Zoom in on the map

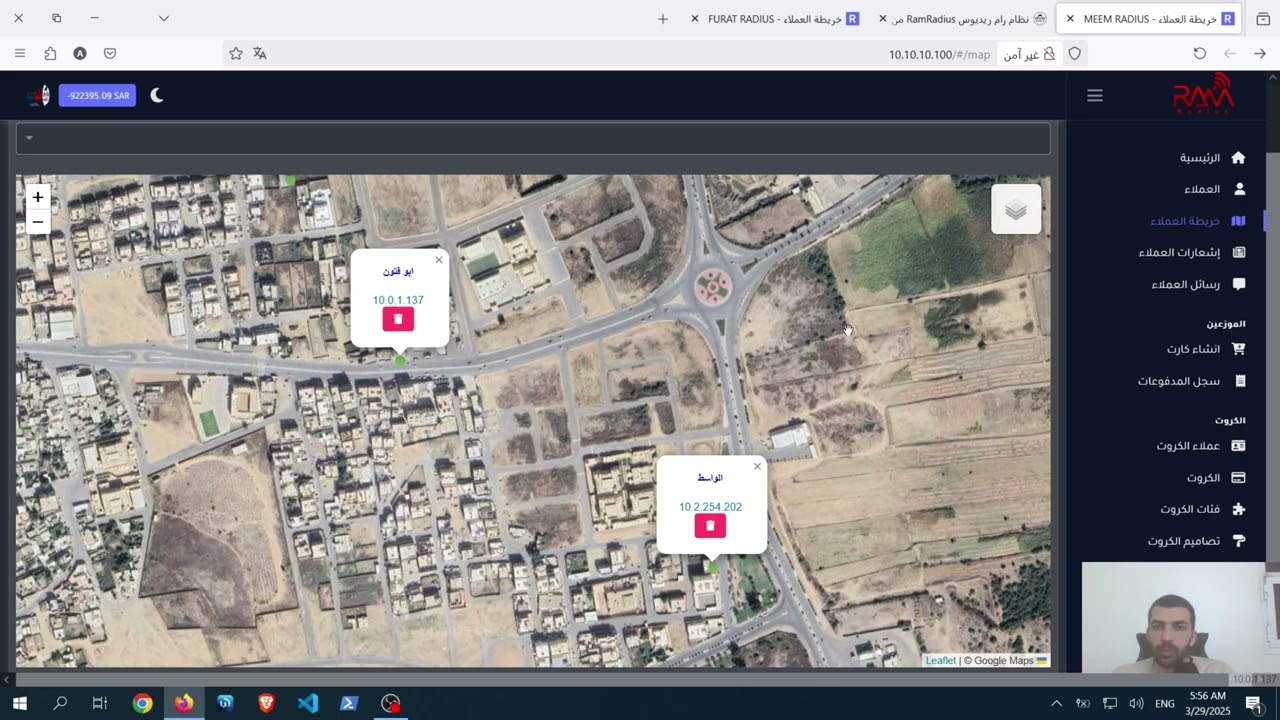pos(38,197)
